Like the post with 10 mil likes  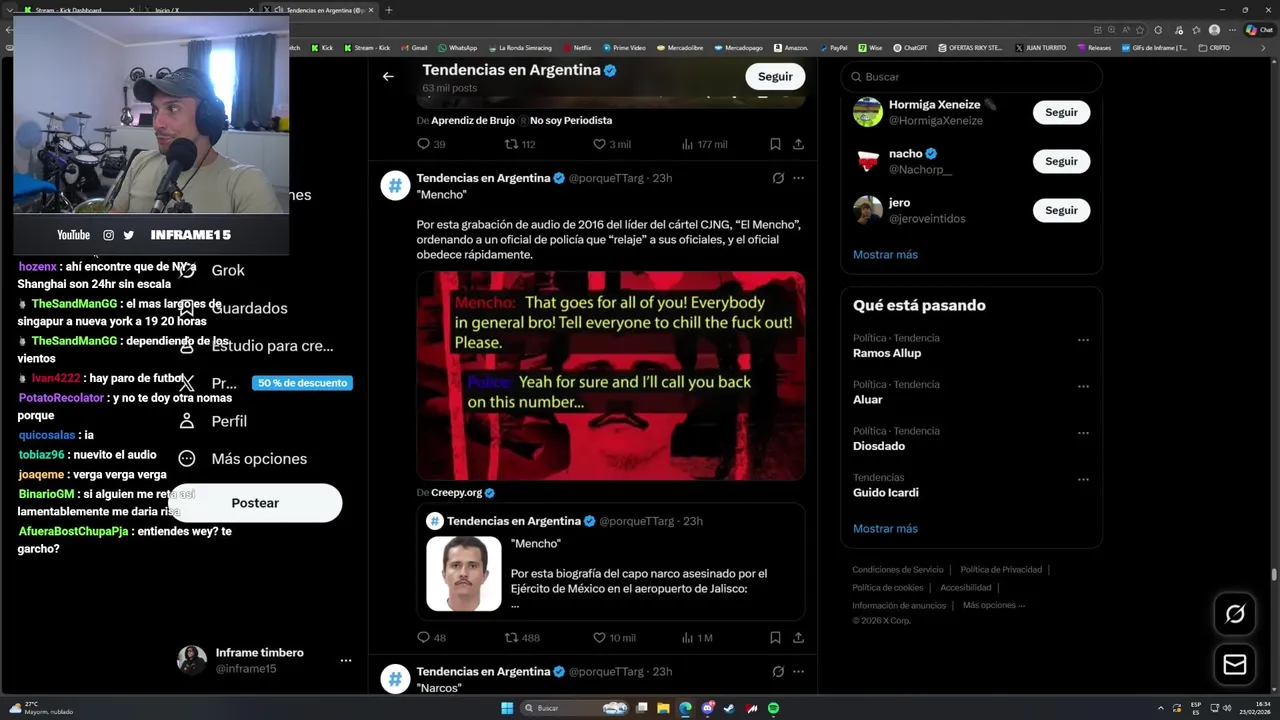pyautogui.click(x=614, y=637)
